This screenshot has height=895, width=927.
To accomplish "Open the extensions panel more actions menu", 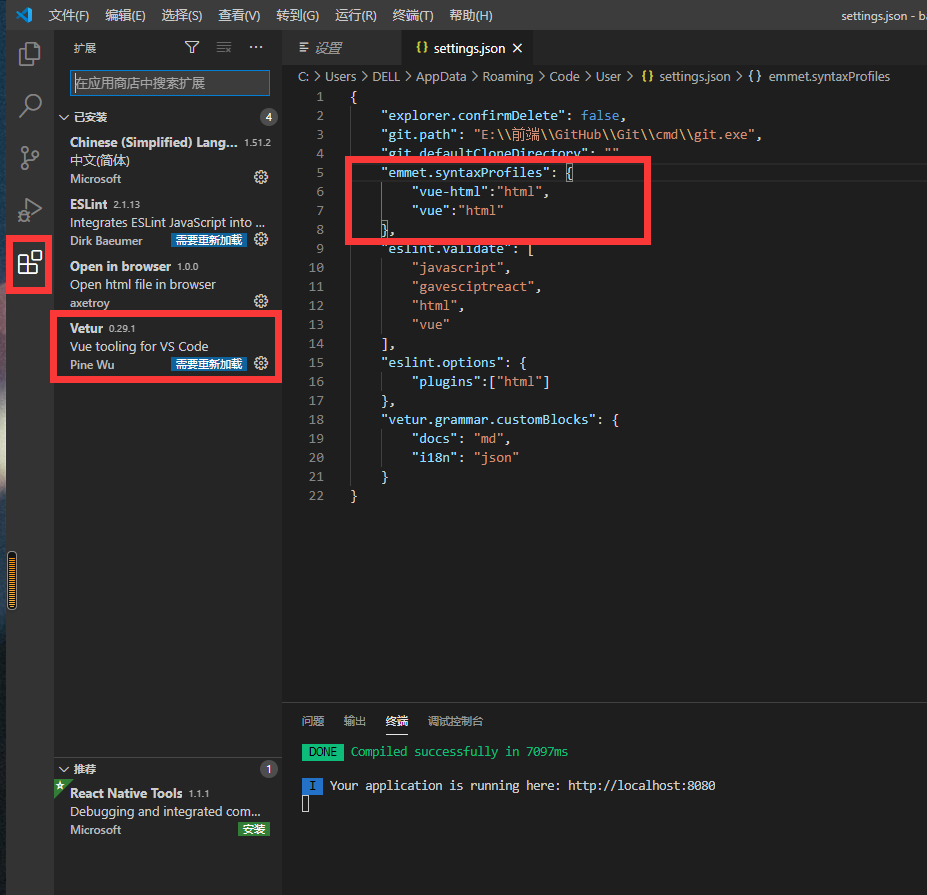I will pyautogui.click(x=256, y=47).
